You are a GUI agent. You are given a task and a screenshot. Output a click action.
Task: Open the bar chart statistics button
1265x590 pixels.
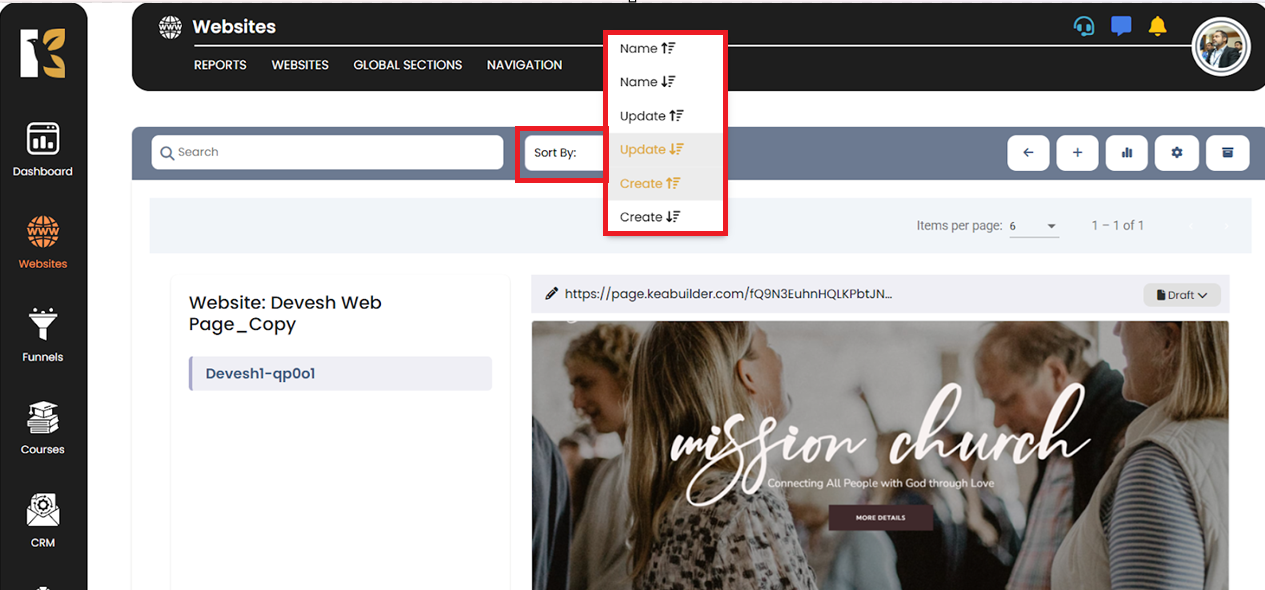point(1127,153)
